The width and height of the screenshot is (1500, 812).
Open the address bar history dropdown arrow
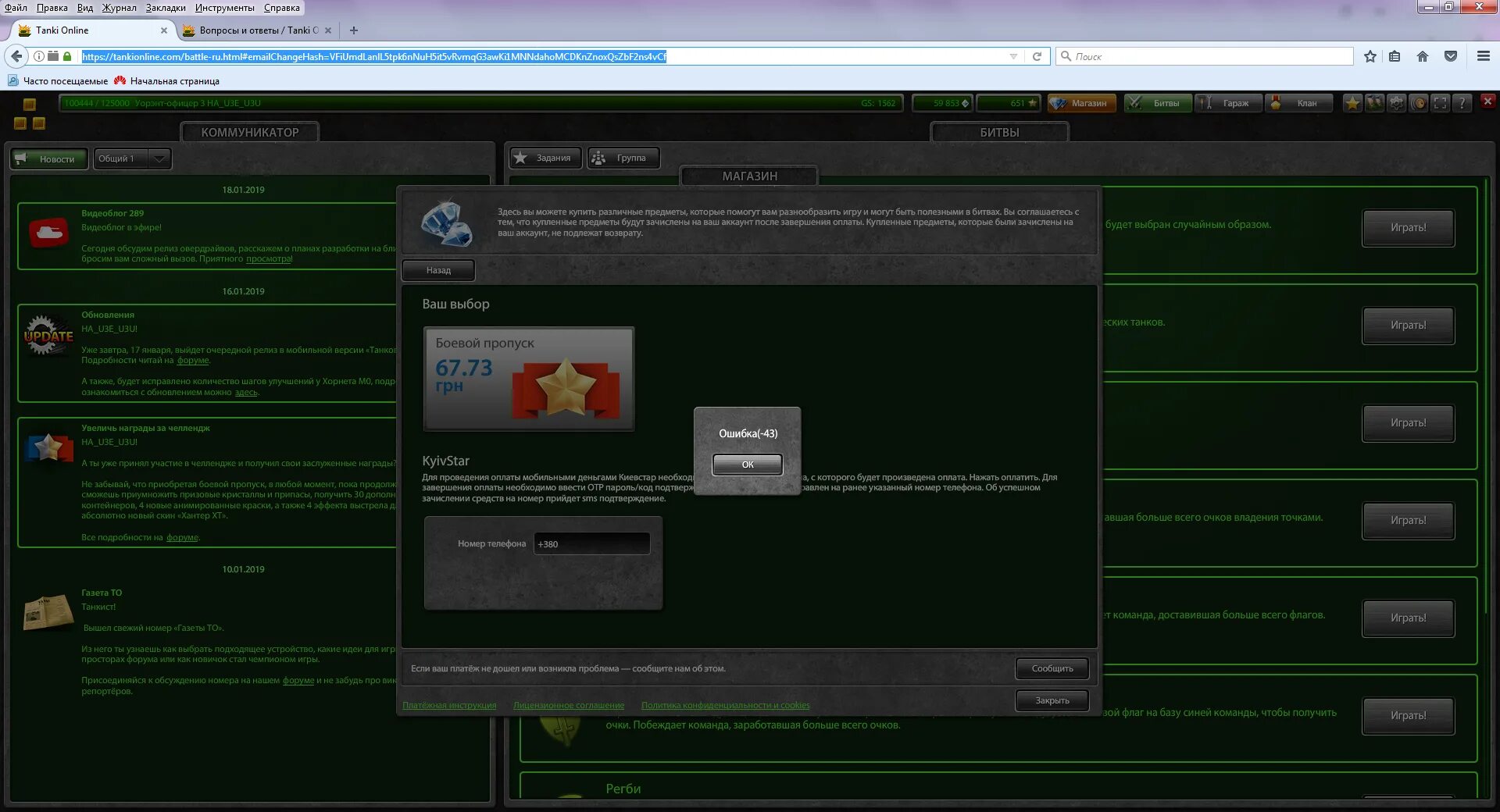[x=1013, y=56]
